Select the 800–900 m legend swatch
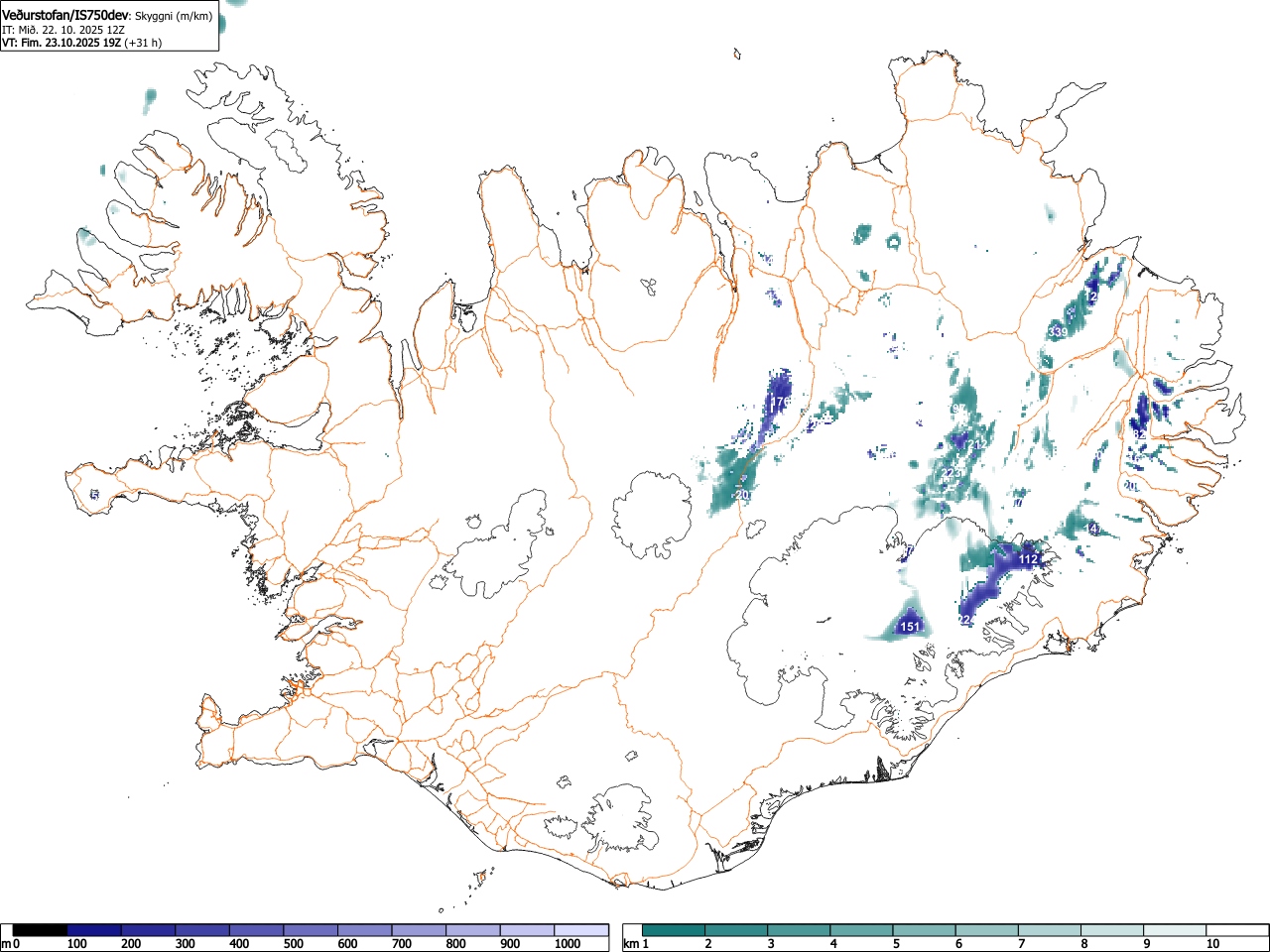This screenshot has height=952, width=1270. 473,930
